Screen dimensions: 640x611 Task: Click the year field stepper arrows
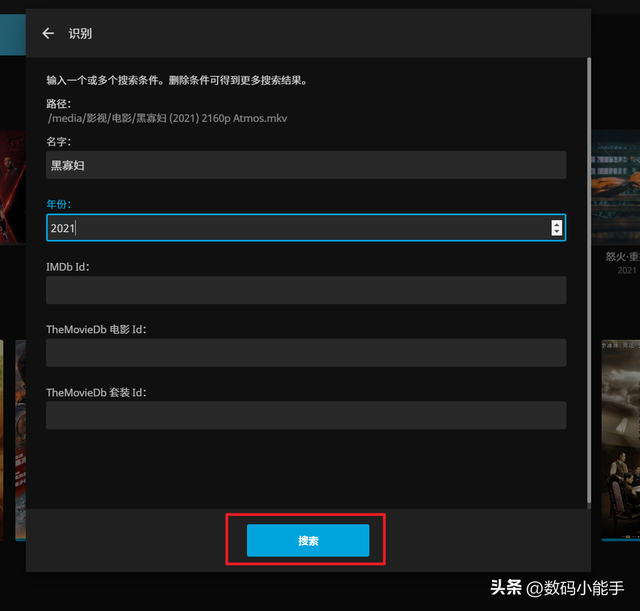coord(556,228)
